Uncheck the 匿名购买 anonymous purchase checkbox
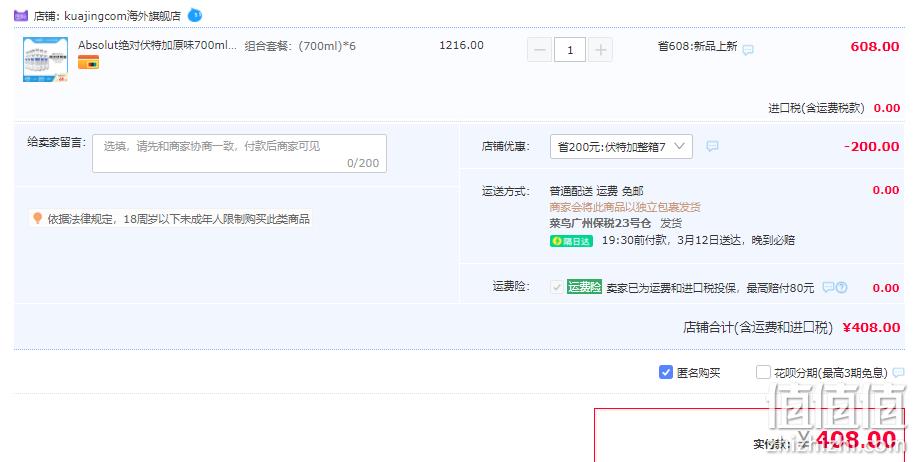This screenshot has width=916, height=462. pos(665,372)
